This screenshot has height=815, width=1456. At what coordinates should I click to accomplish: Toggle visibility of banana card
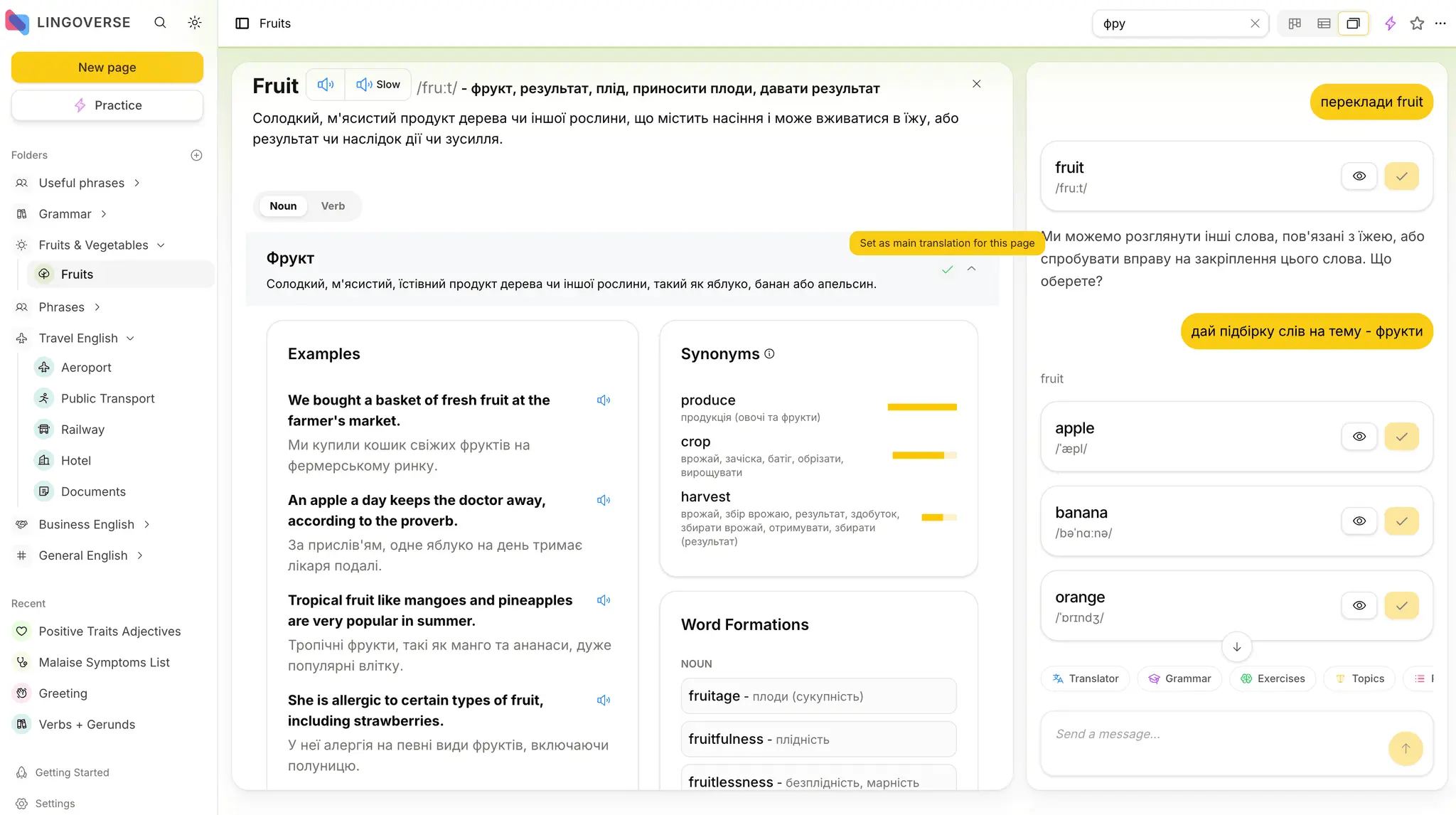(x=1359, y=521)
